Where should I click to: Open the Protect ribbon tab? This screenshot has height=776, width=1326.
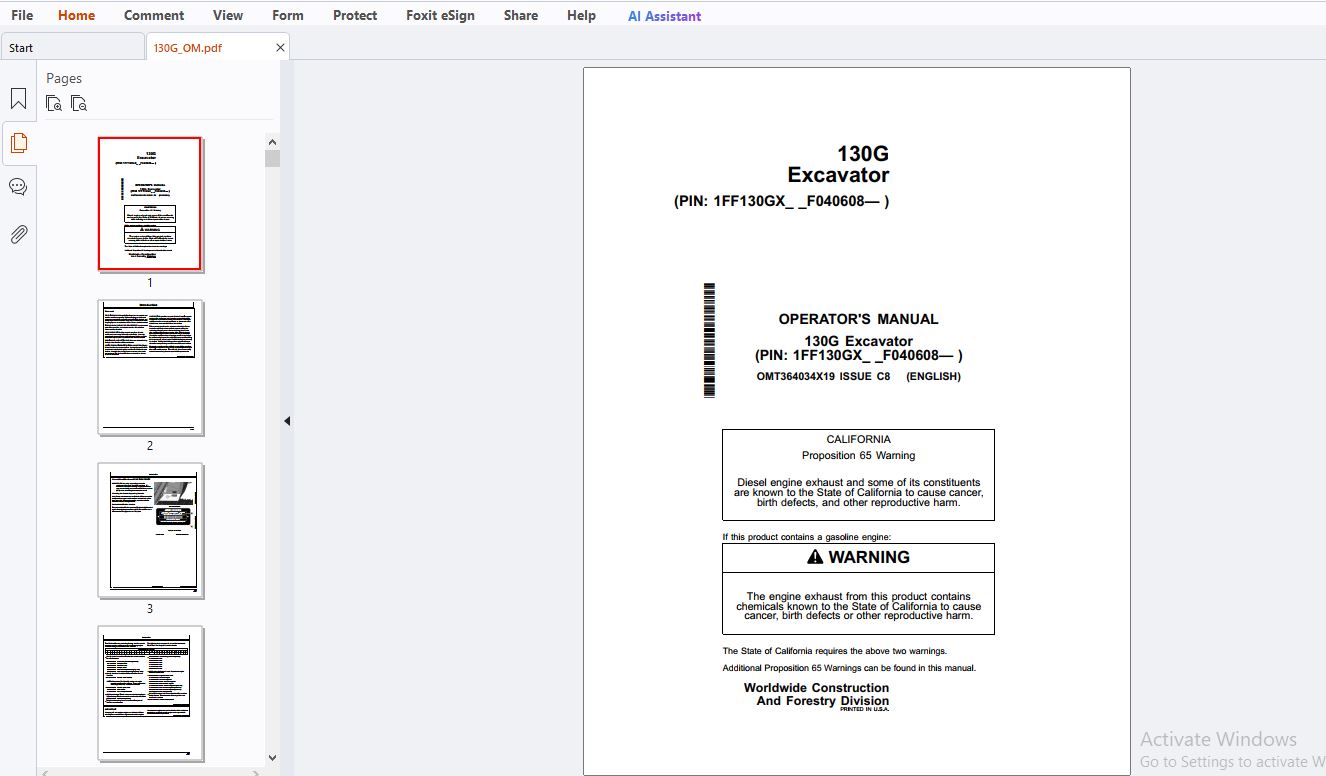tap(355, 15)
